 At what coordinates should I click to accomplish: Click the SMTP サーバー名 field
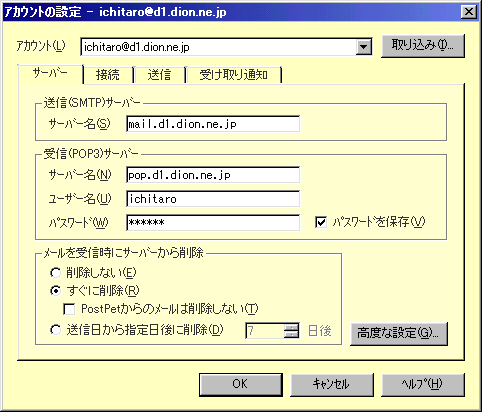[x=213, y=124]
